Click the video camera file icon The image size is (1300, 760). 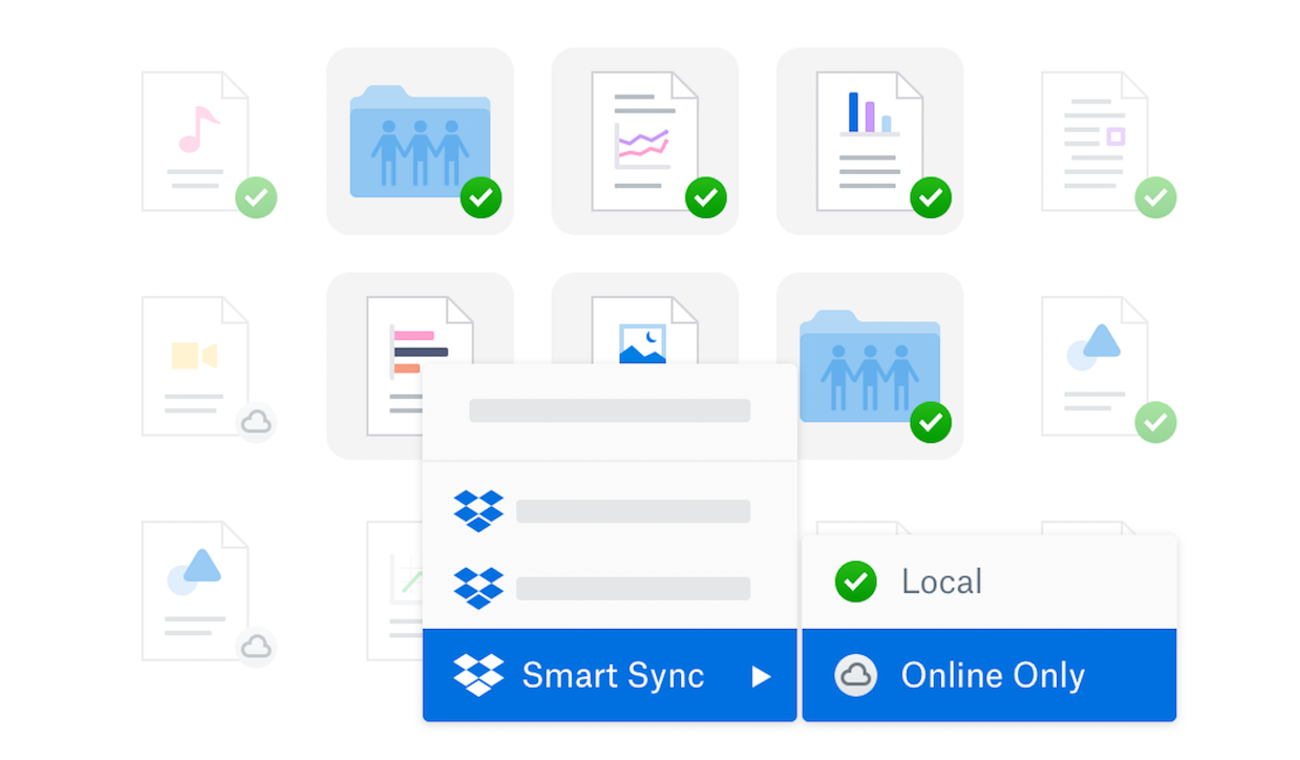point(195,365)
